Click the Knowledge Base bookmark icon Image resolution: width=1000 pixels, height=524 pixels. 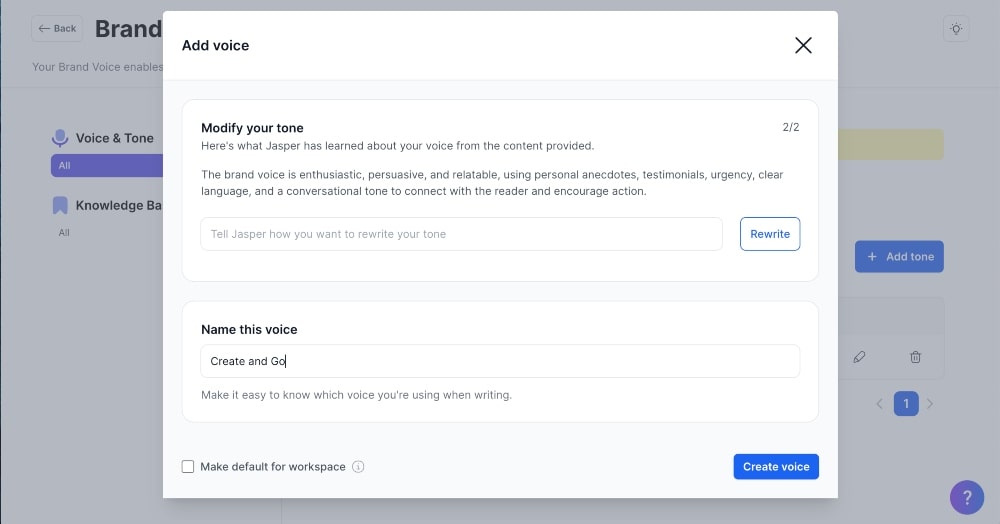[60, 205]
